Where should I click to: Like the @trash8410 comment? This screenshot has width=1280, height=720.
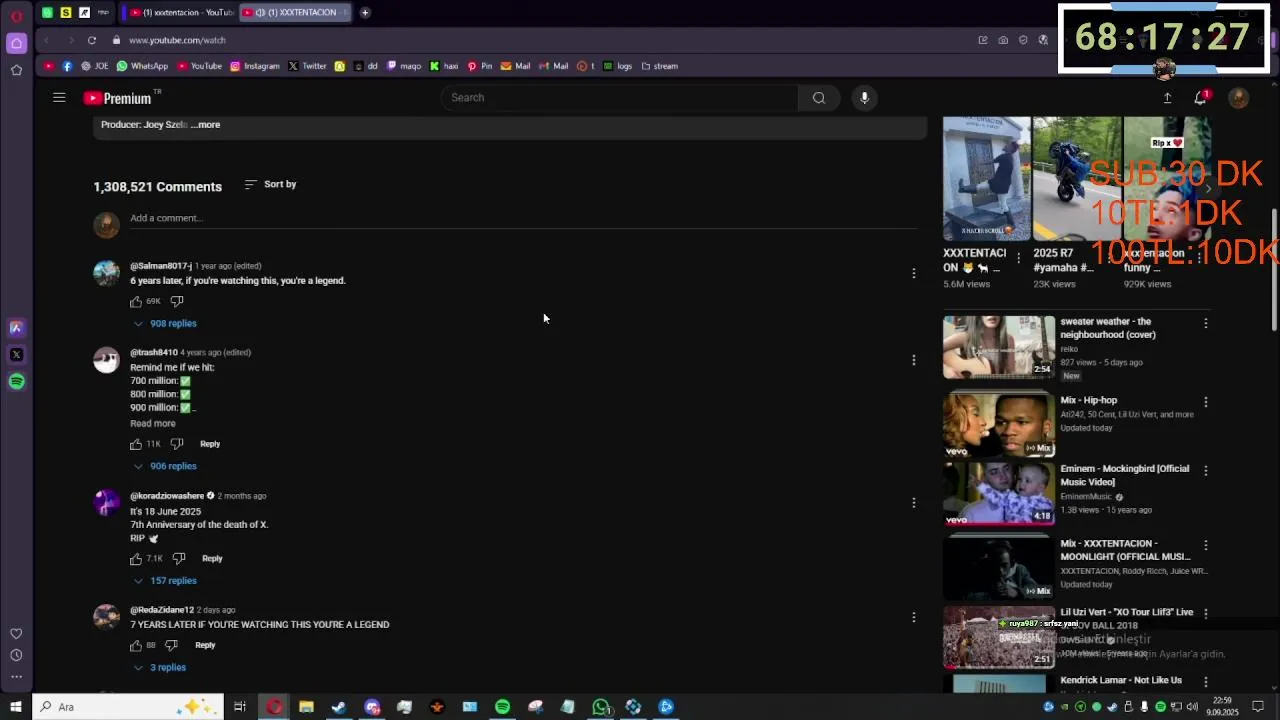click(136, 444)
